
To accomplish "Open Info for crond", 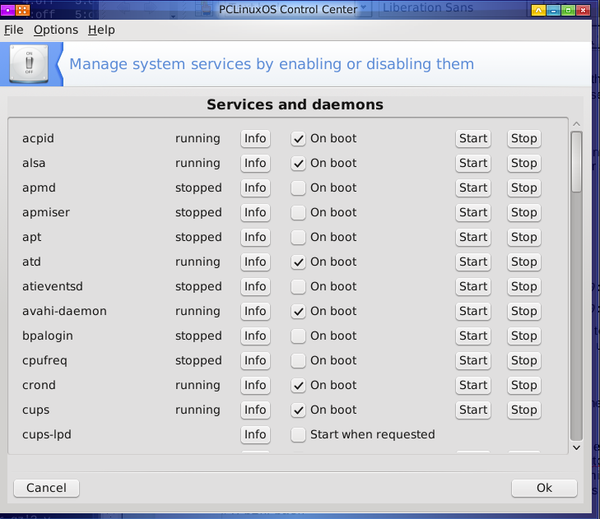I will pyautogui.click(x=255, y=385).
